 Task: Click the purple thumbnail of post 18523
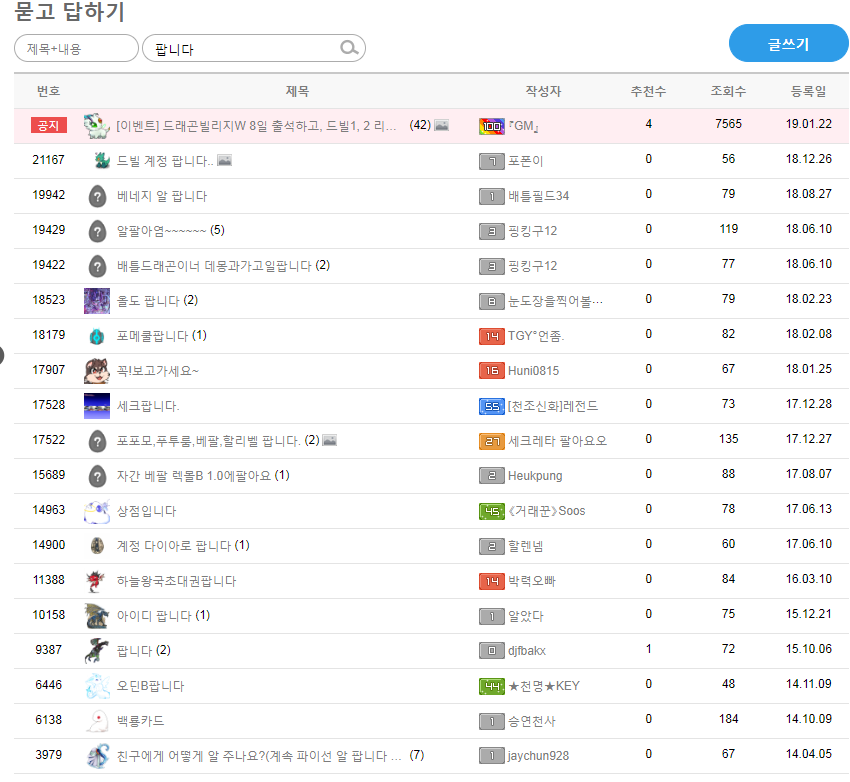97,300
